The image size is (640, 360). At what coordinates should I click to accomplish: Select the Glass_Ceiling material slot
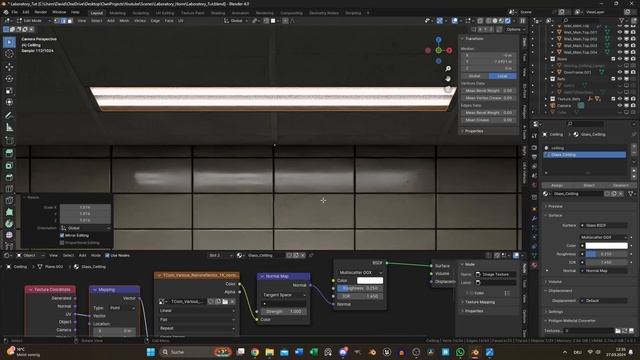(x=584, y=155)
